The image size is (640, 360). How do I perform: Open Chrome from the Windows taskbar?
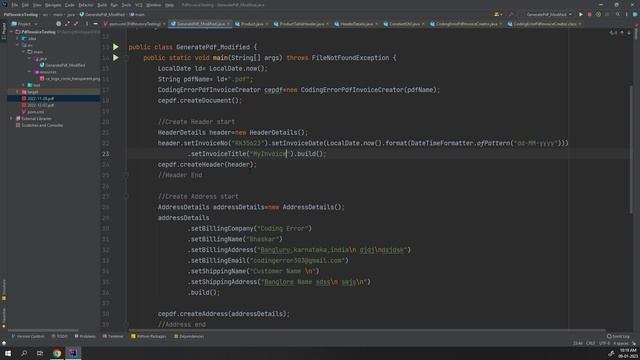click(57, 353)
